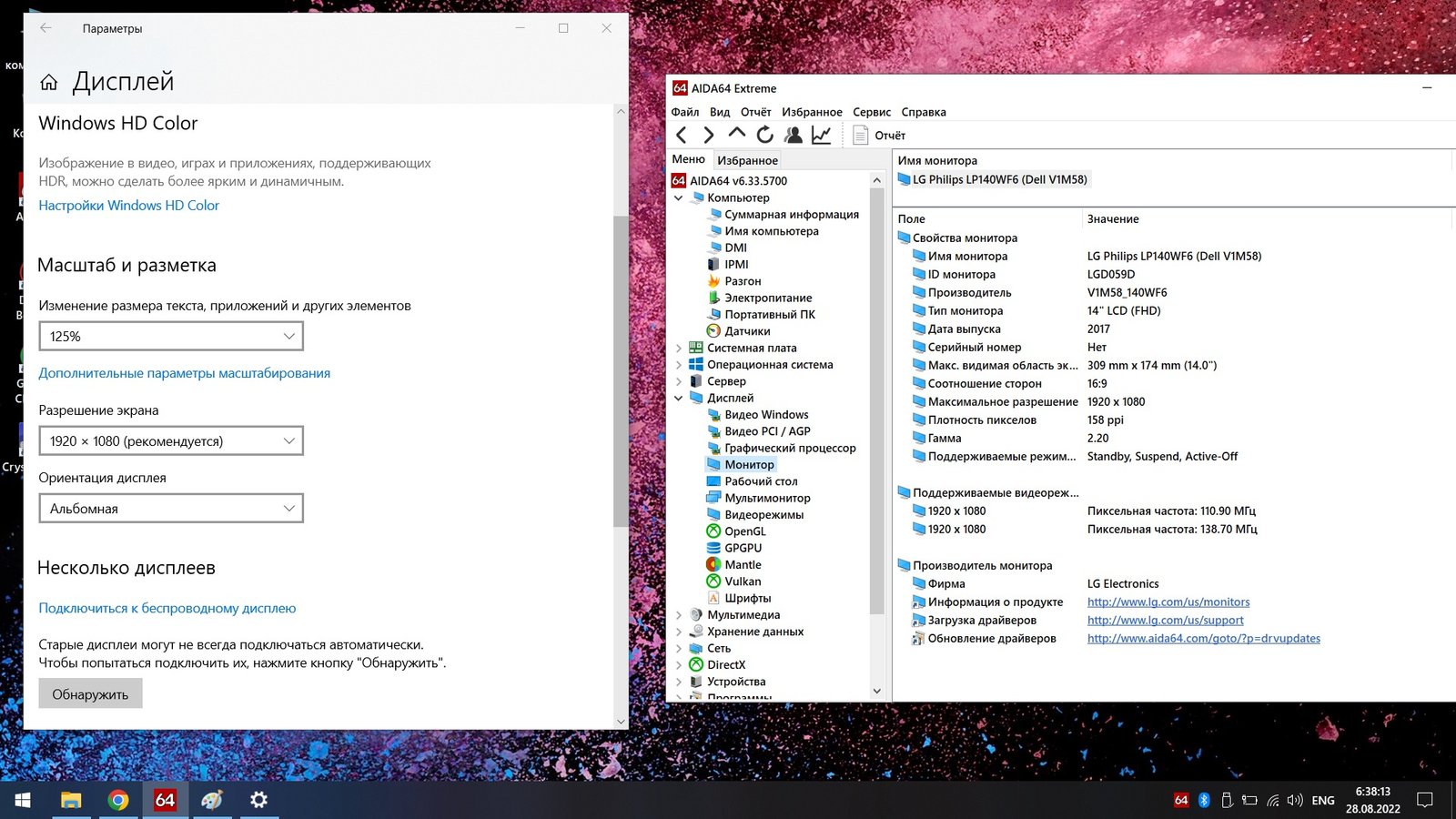Viewport: 1456px width, 819px height.
Task: Open Paint from the Windows taskbar
Action: coord(211,800)
